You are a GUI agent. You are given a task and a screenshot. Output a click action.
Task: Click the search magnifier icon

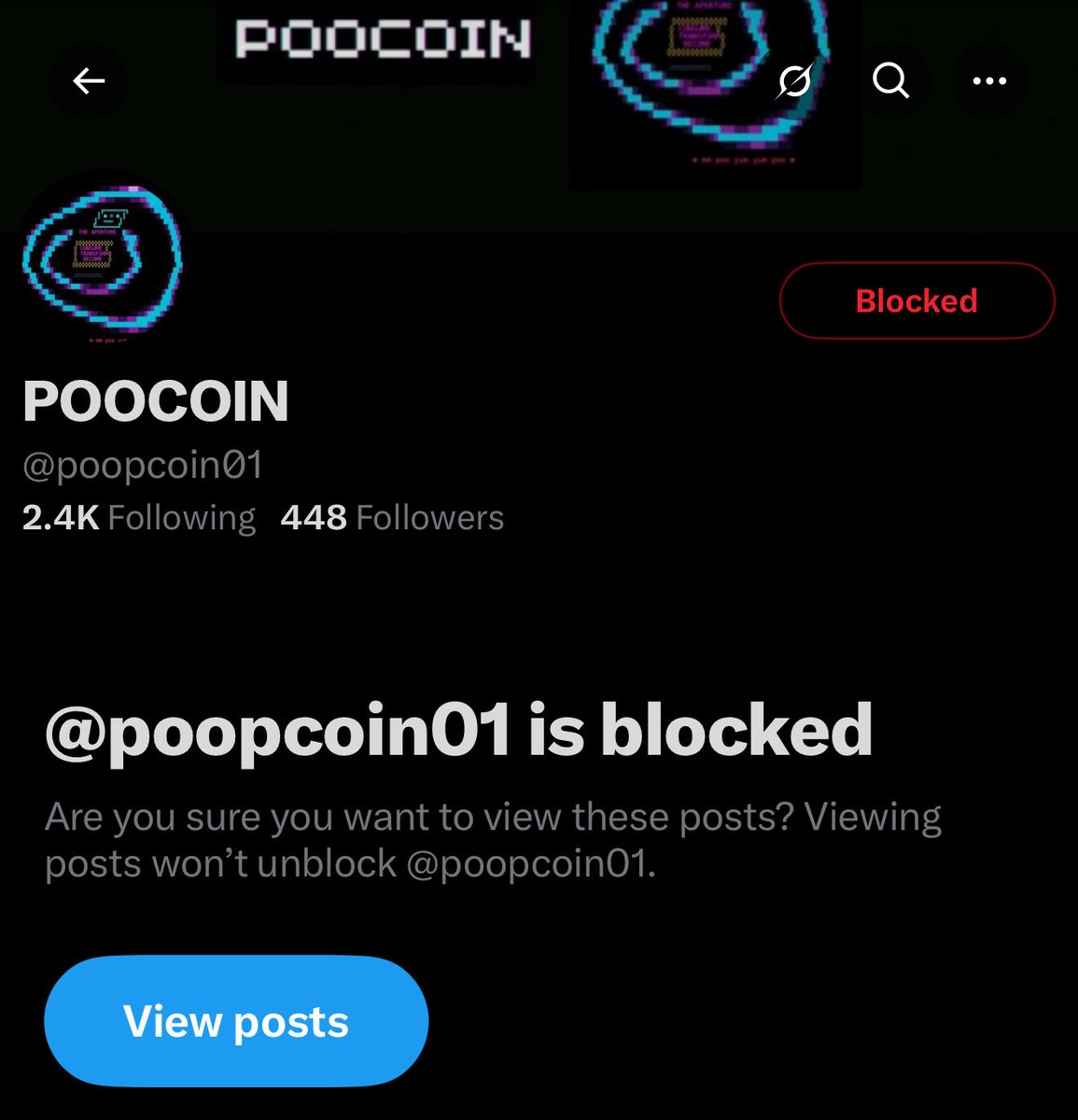click(x=890, y=82)
